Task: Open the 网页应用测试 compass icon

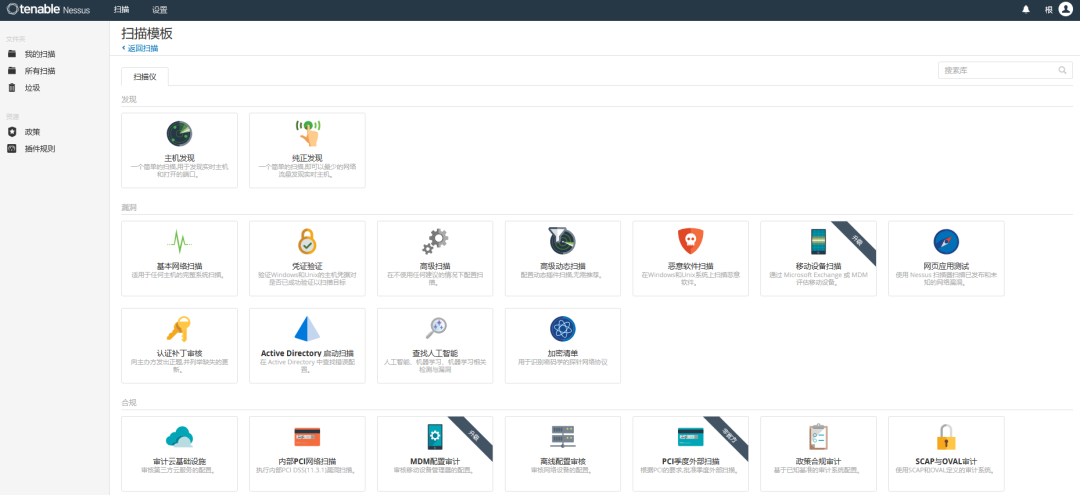Action: [x=946, y=241]
